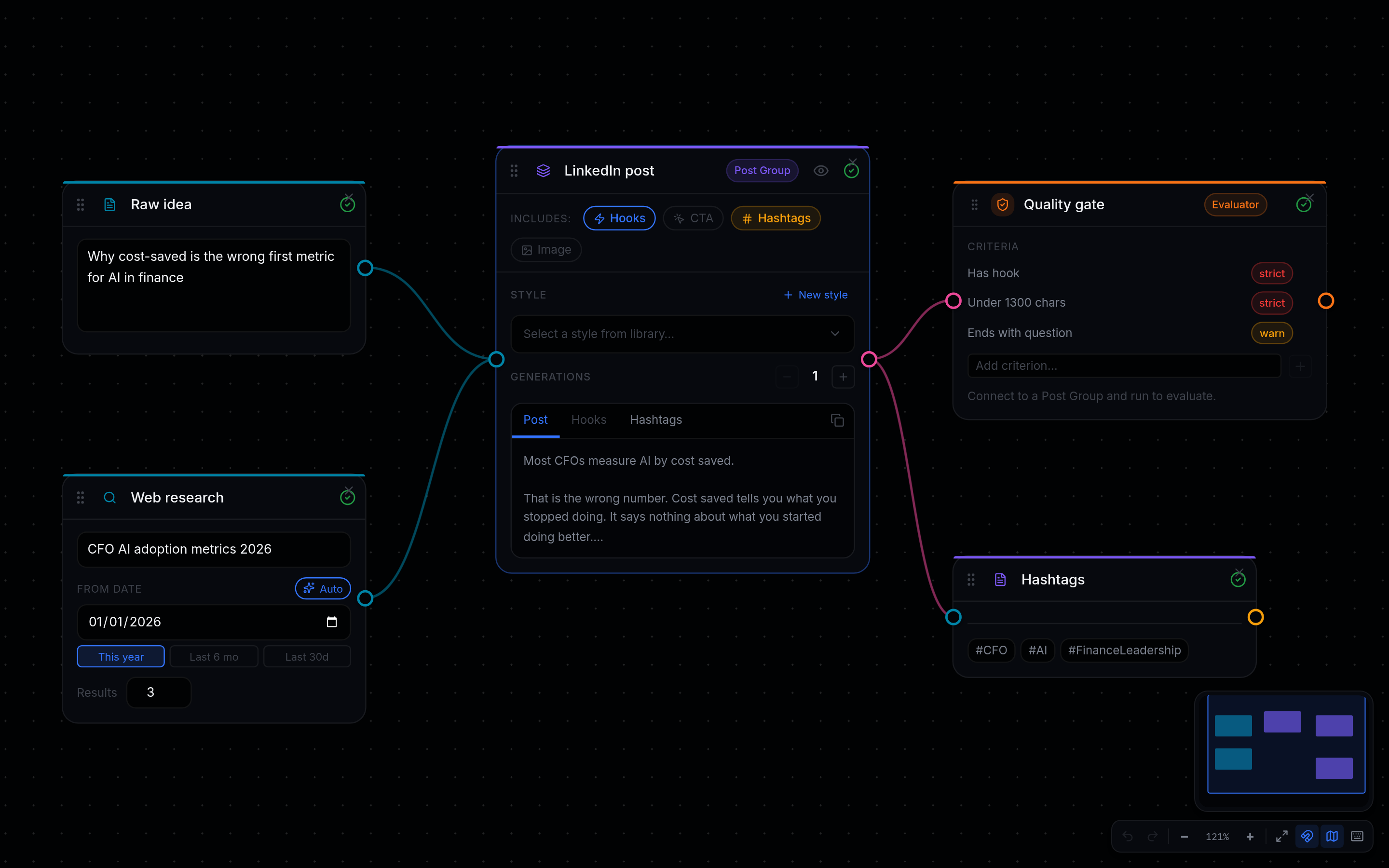The width and height of the screenshot is (1389, 868).
Task: Click the Results count field
Action: [x=159, y=692]
